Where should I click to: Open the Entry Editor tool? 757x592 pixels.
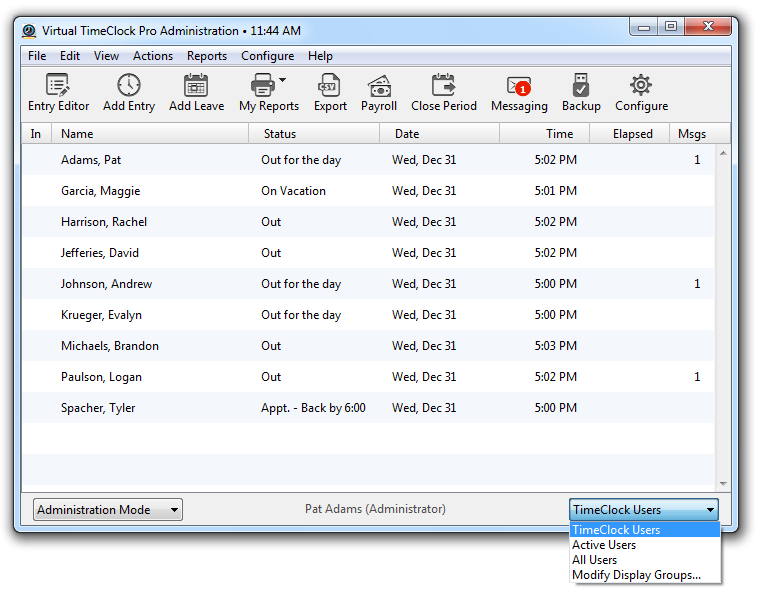point(58,93)
